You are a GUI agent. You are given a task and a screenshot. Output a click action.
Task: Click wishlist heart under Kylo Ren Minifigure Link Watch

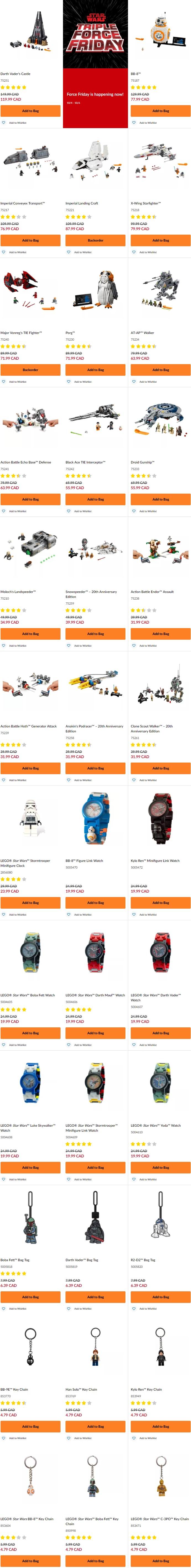pyautogui.click(x=134, y=914)
